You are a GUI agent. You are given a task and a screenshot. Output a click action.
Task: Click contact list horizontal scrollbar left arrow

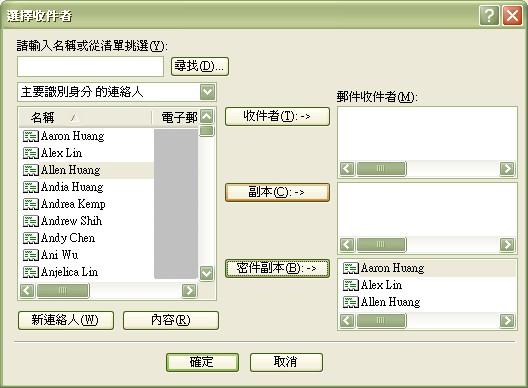[x=27, y=291]
